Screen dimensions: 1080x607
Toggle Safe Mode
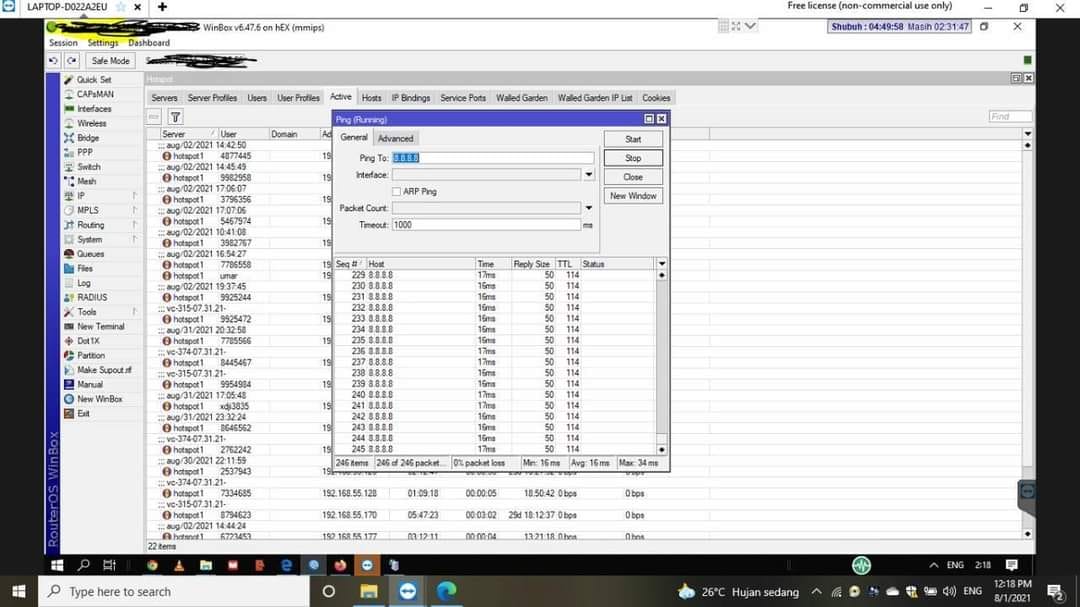110,61
